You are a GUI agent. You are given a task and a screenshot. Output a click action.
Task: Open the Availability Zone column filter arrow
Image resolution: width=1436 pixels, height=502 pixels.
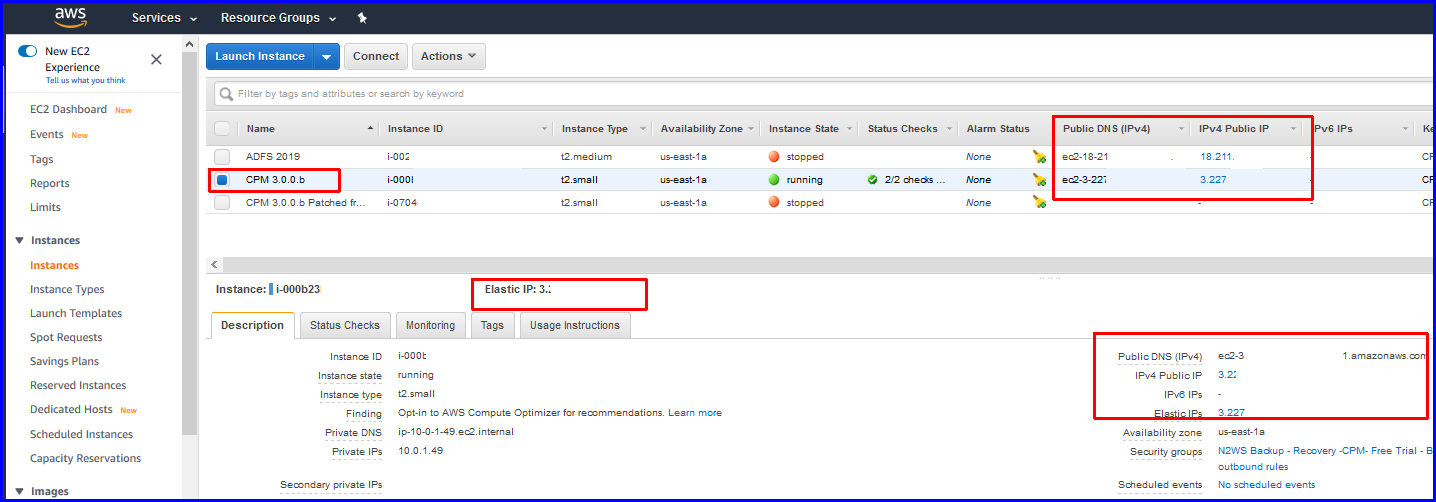click(750, 129)
